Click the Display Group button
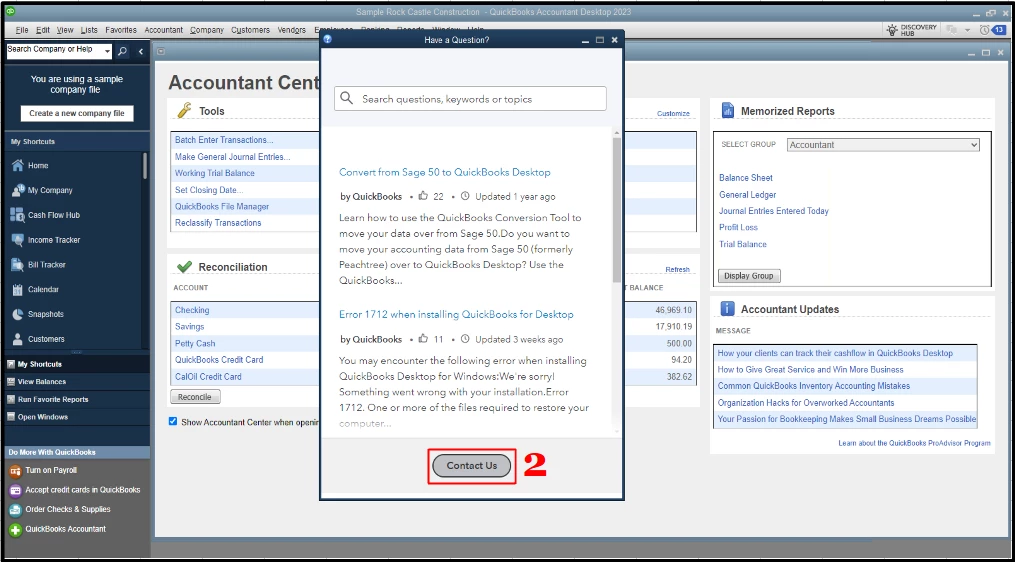The width and height of the screenshot is (1015, 562). [749, 276]
